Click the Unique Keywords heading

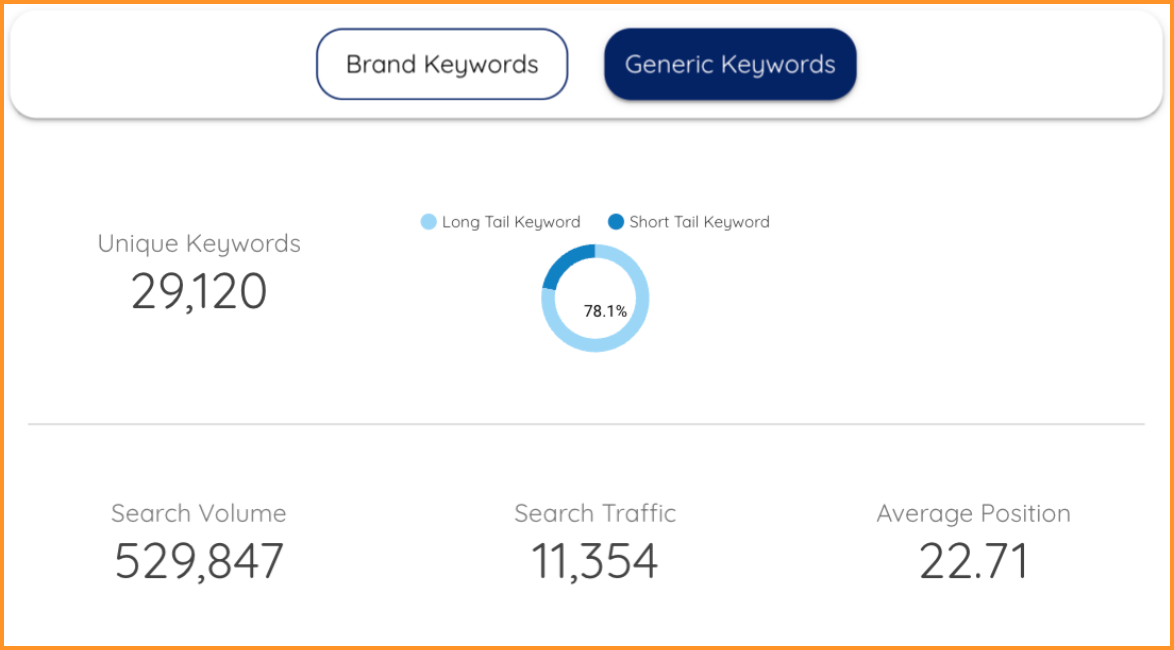pos(199,243)
